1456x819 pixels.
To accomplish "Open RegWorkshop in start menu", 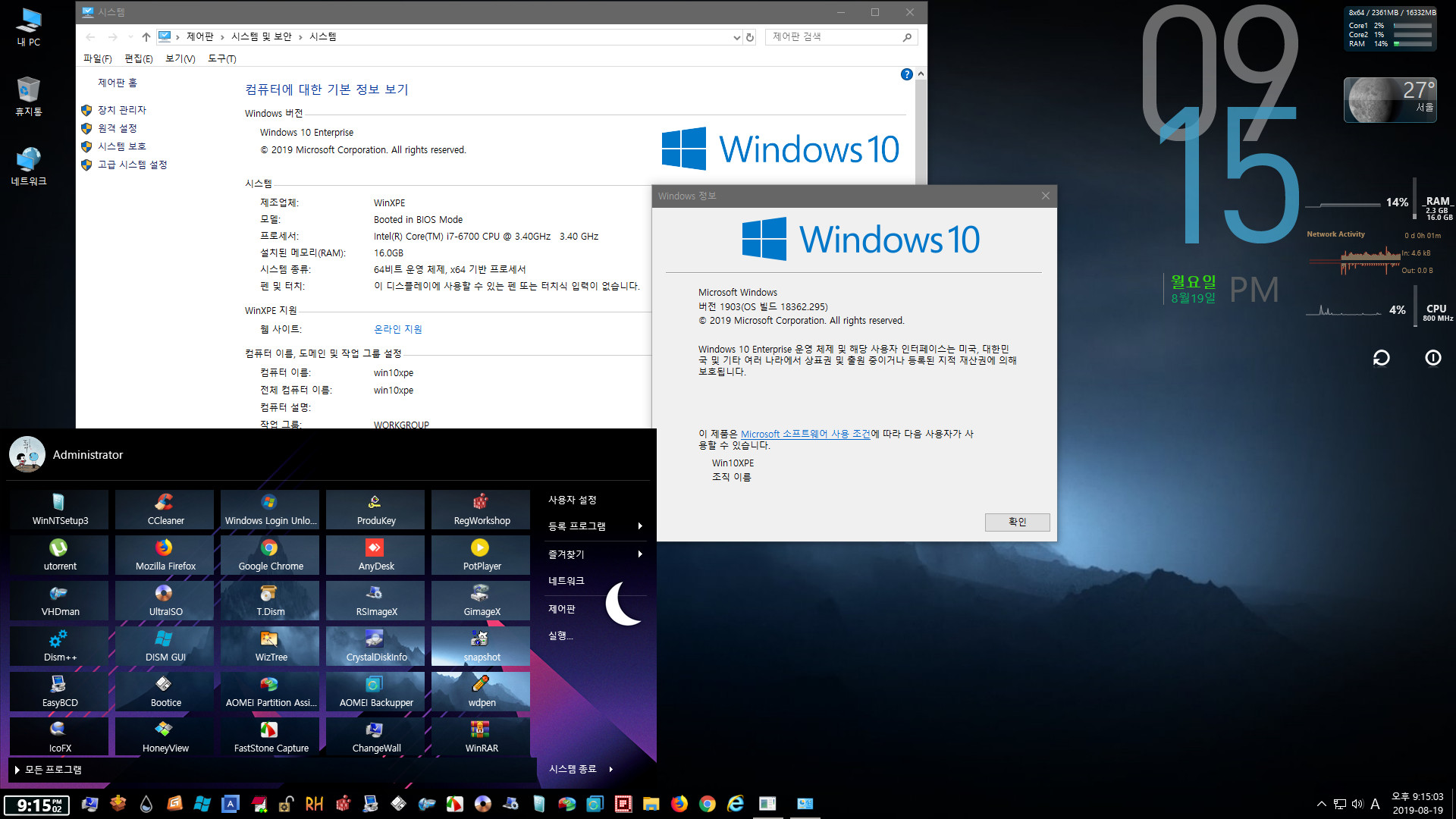I will point(482,510).
